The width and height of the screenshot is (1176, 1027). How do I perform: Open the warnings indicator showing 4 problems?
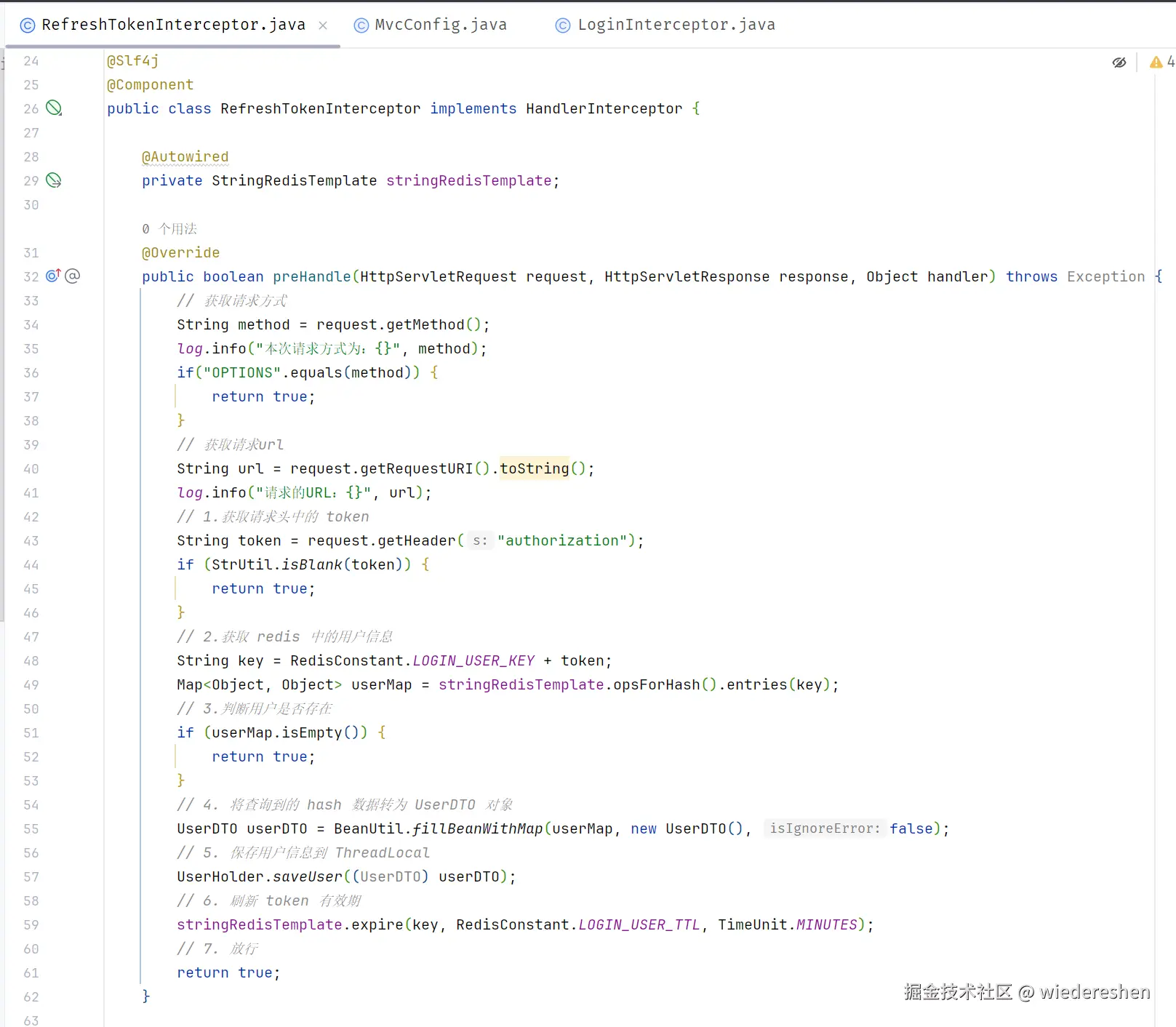(x=1161, y=63)
